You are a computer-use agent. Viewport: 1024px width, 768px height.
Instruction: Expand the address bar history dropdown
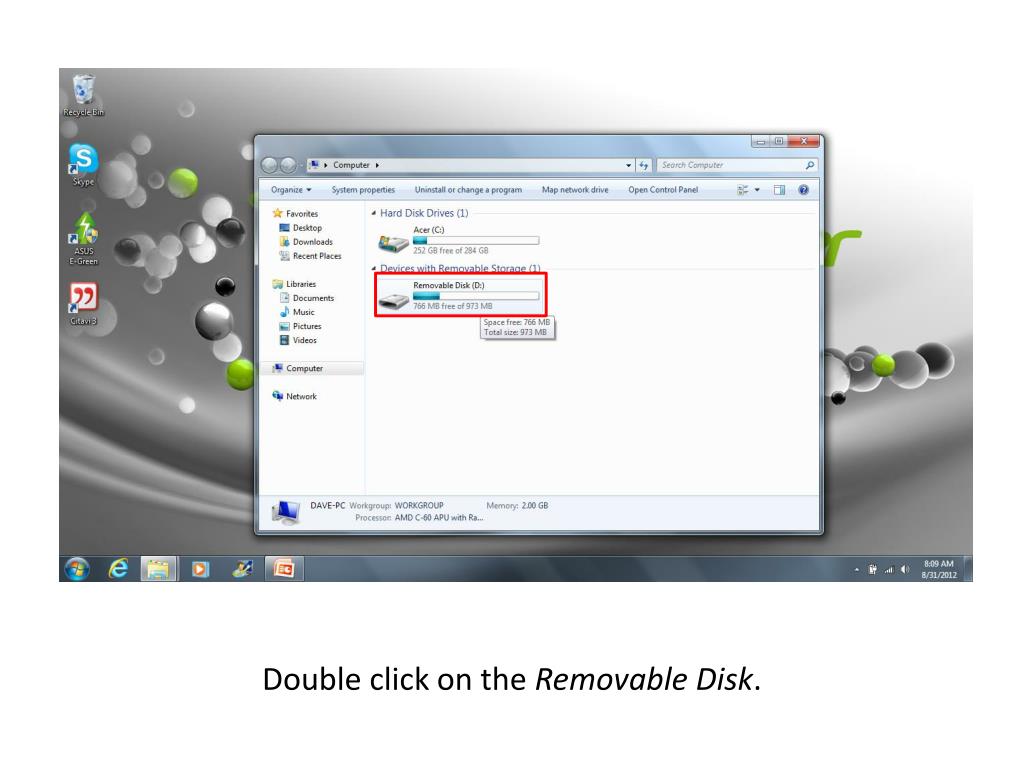coord(628,165)
